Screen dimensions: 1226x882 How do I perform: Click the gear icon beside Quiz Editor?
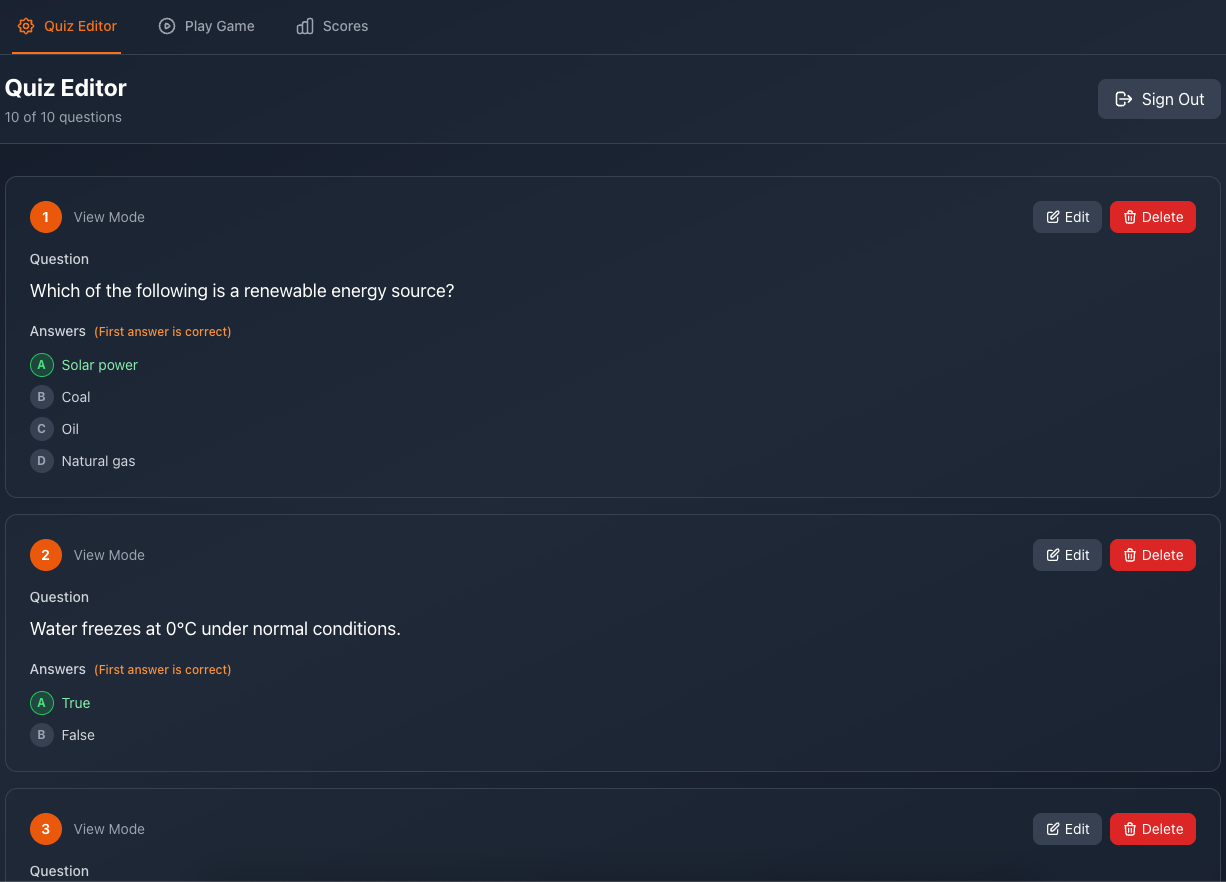point(26,26)
